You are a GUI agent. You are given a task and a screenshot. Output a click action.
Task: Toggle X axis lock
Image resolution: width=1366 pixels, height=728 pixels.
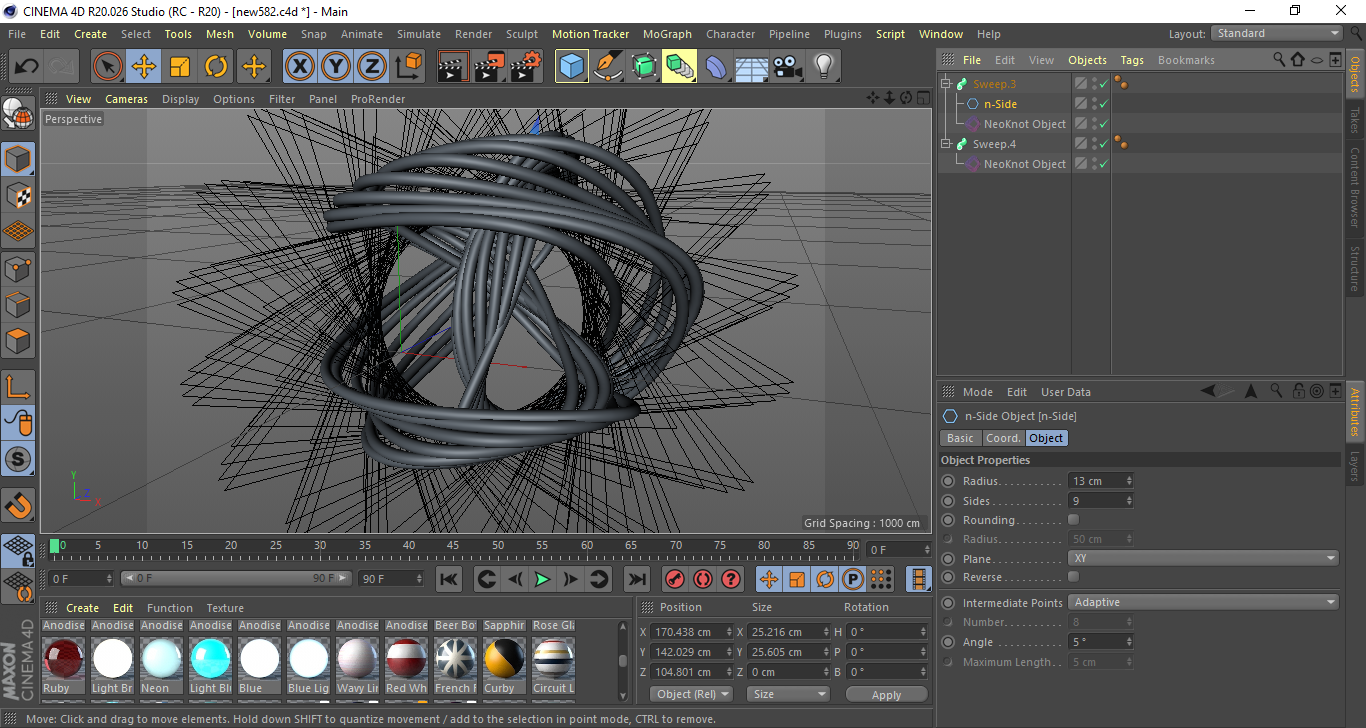click(x=299, y=67)
